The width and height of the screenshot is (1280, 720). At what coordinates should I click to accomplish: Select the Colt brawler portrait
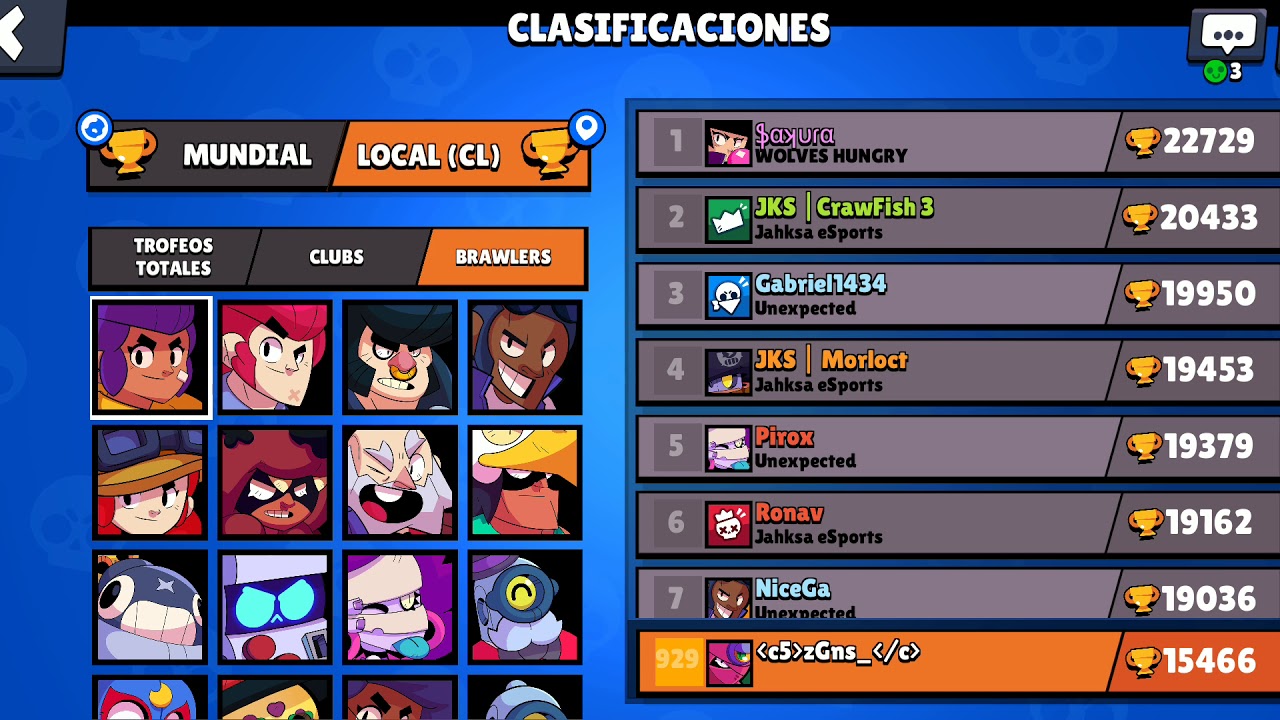tap(275, 357)
